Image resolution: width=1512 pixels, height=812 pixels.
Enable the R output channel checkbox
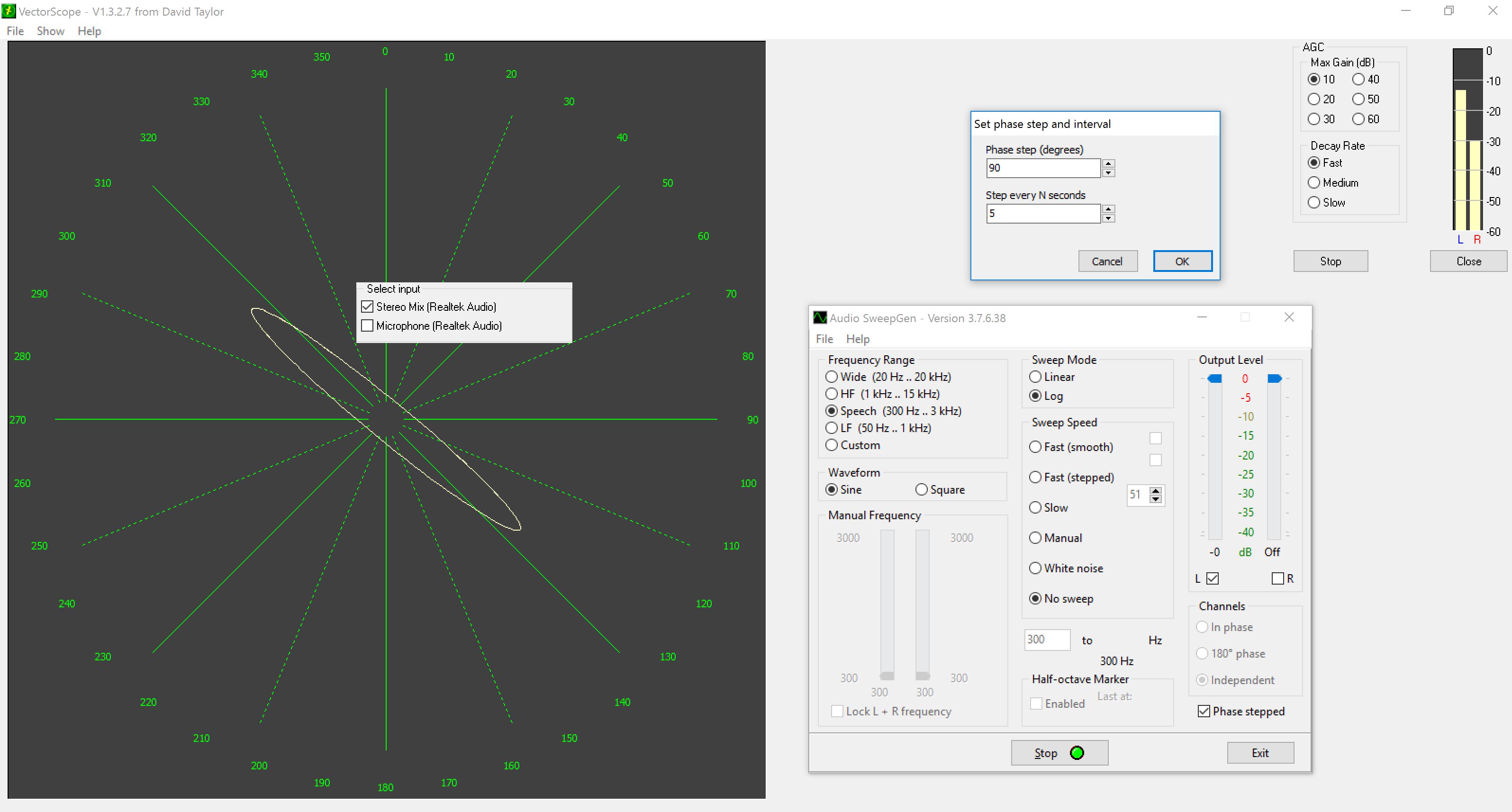coord(1278,578)
